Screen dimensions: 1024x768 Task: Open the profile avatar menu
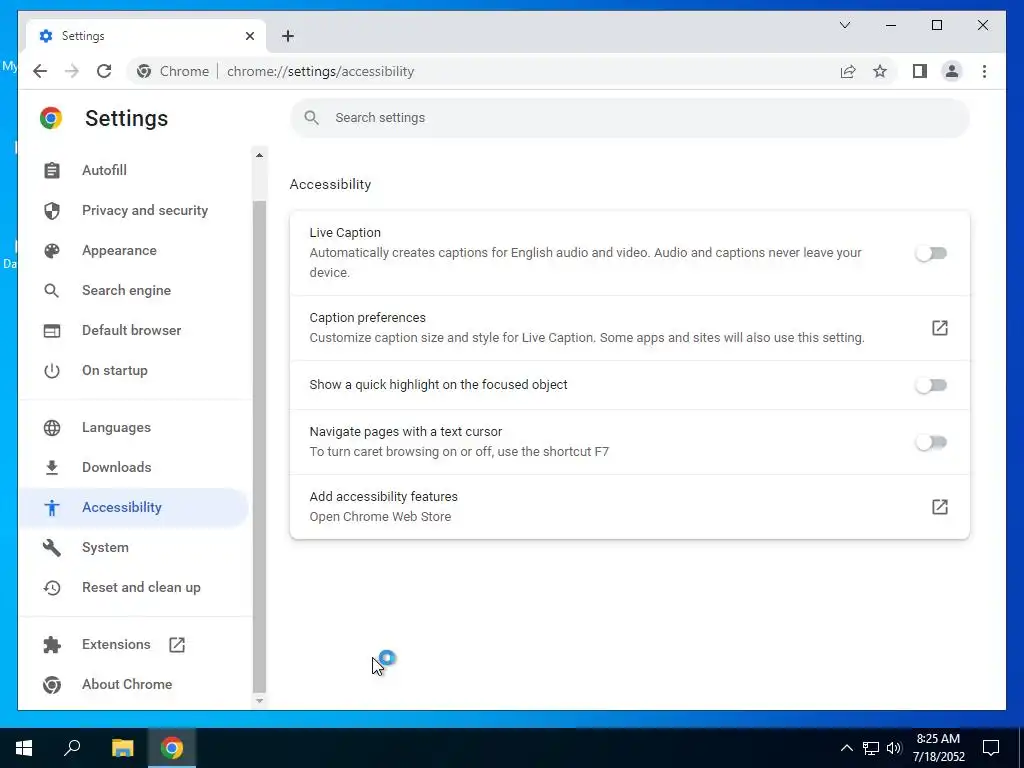point(952,71)
